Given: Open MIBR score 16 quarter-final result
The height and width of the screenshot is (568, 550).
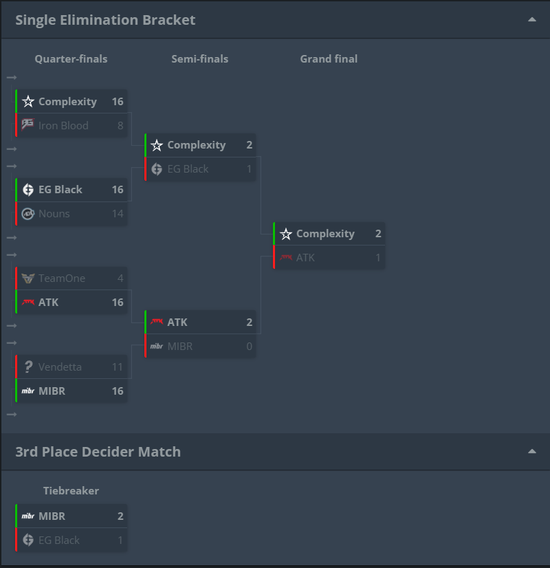Looking at the screenshot, I should click(x=117, y=391).
